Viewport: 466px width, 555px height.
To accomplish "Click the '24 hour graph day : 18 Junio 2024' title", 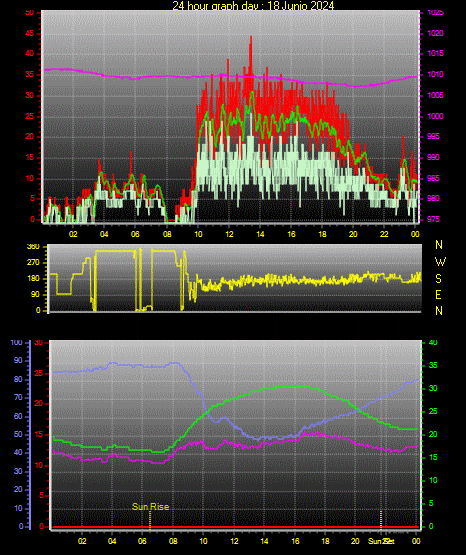I will click(253, 5).
